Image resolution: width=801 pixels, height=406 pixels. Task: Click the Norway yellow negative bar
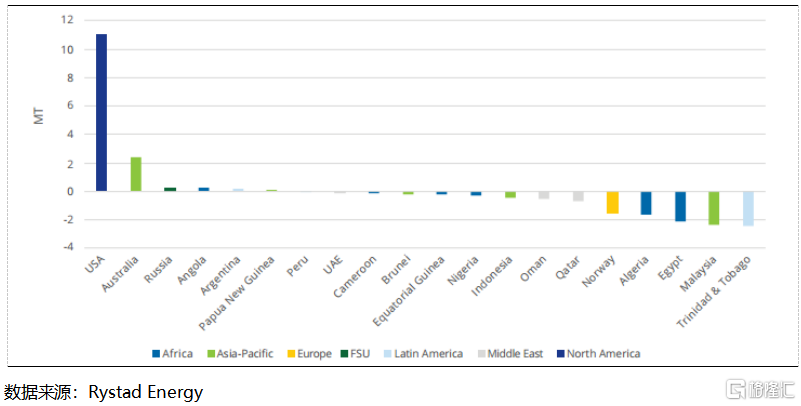tap(612, 202)
